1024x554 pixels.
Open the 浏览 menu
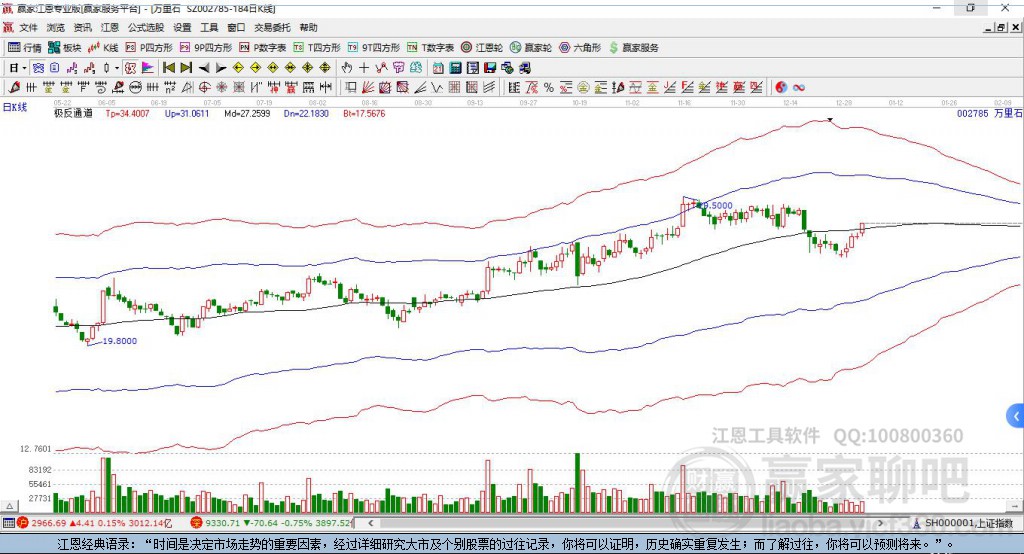[x=56, y=27]
